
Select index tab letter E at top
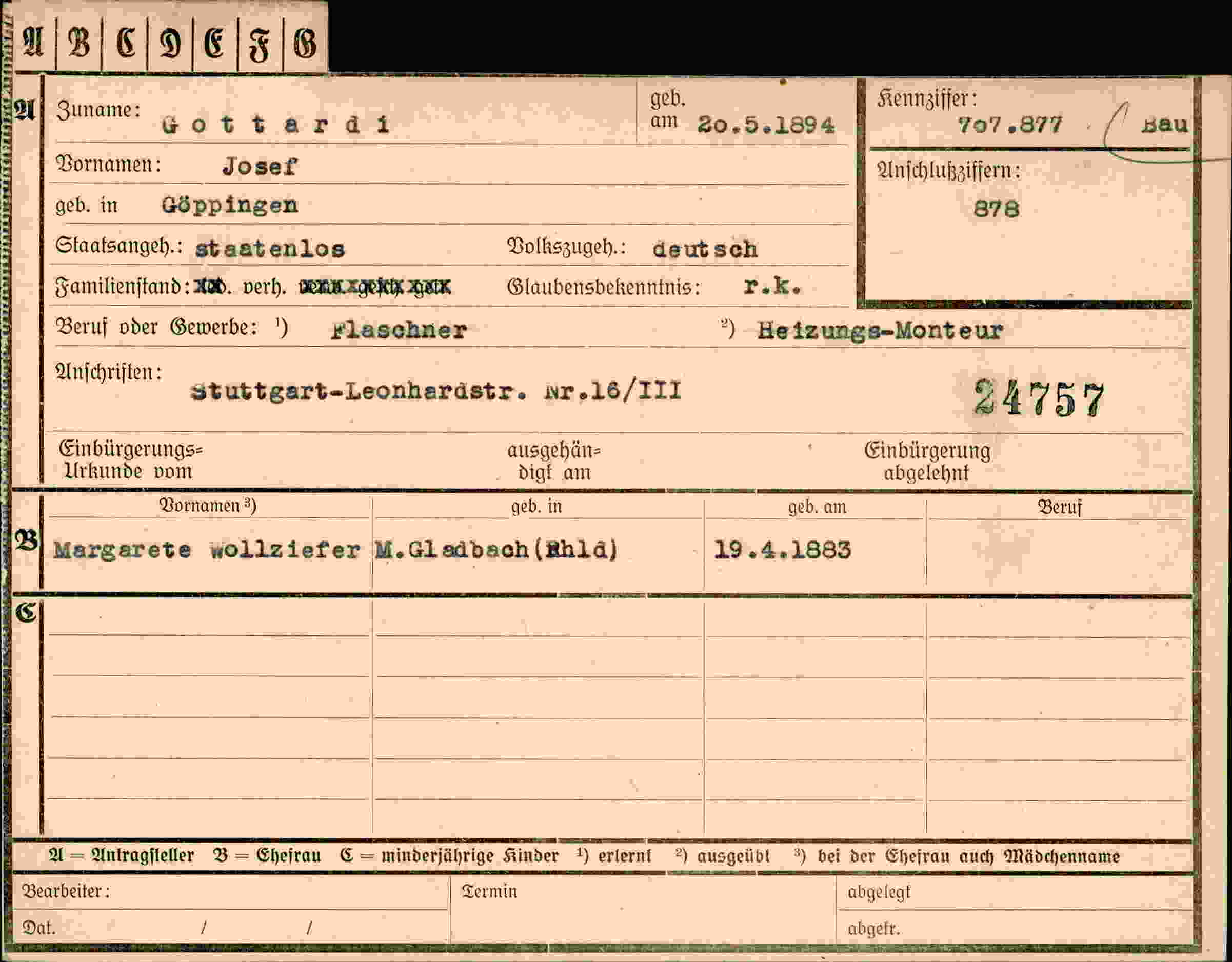[215, 42]
